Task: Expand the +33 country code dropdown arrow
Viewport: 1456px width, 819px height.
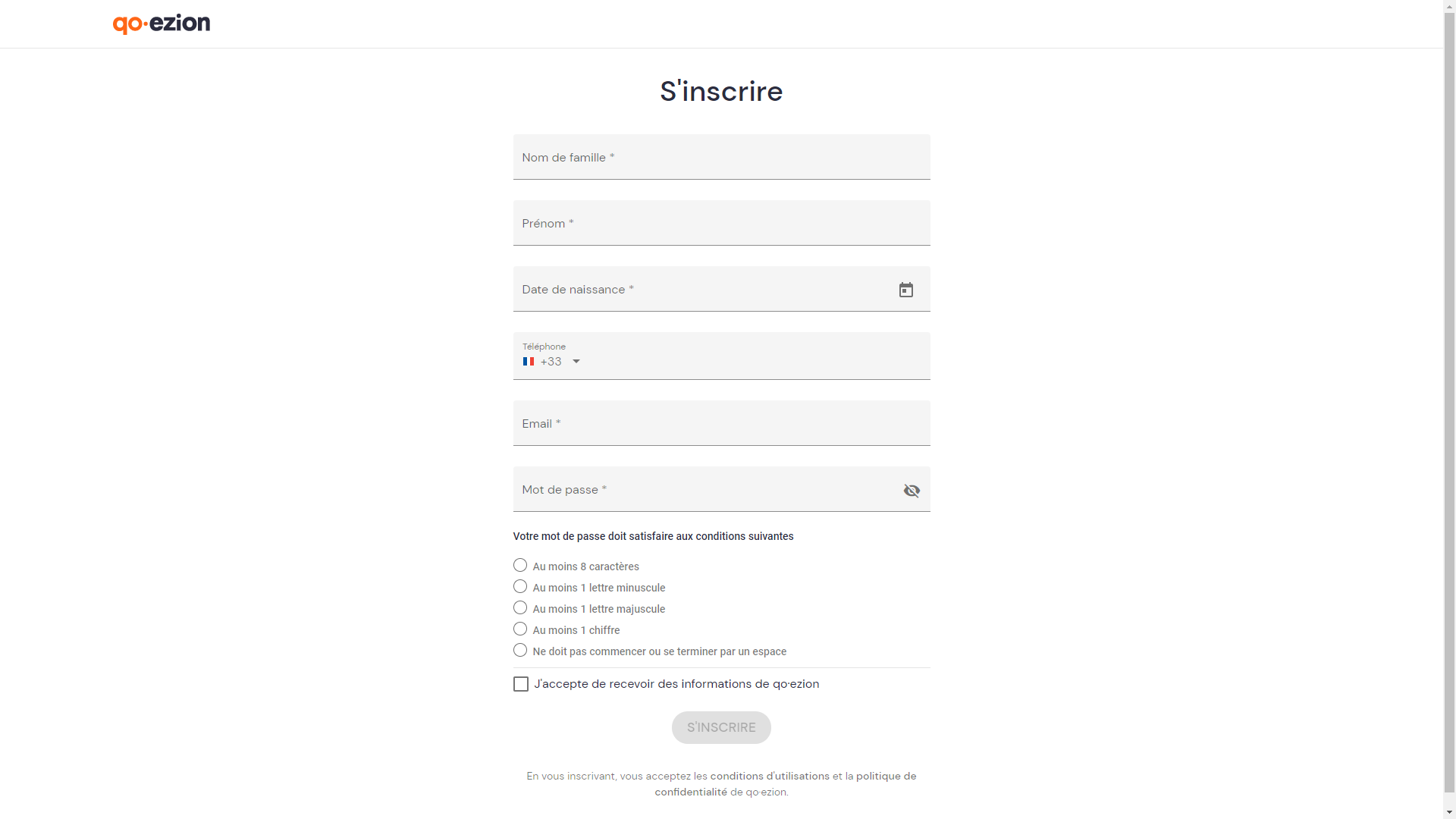Action: coord(576,362)
